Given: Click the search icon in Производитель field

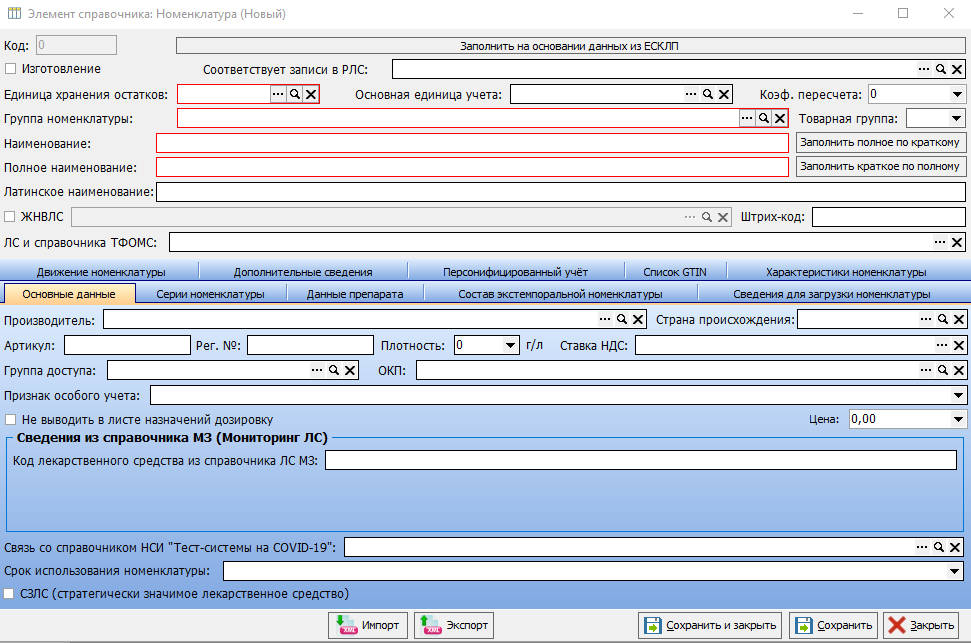Looking at the screenshot, I should coord(621,320).
